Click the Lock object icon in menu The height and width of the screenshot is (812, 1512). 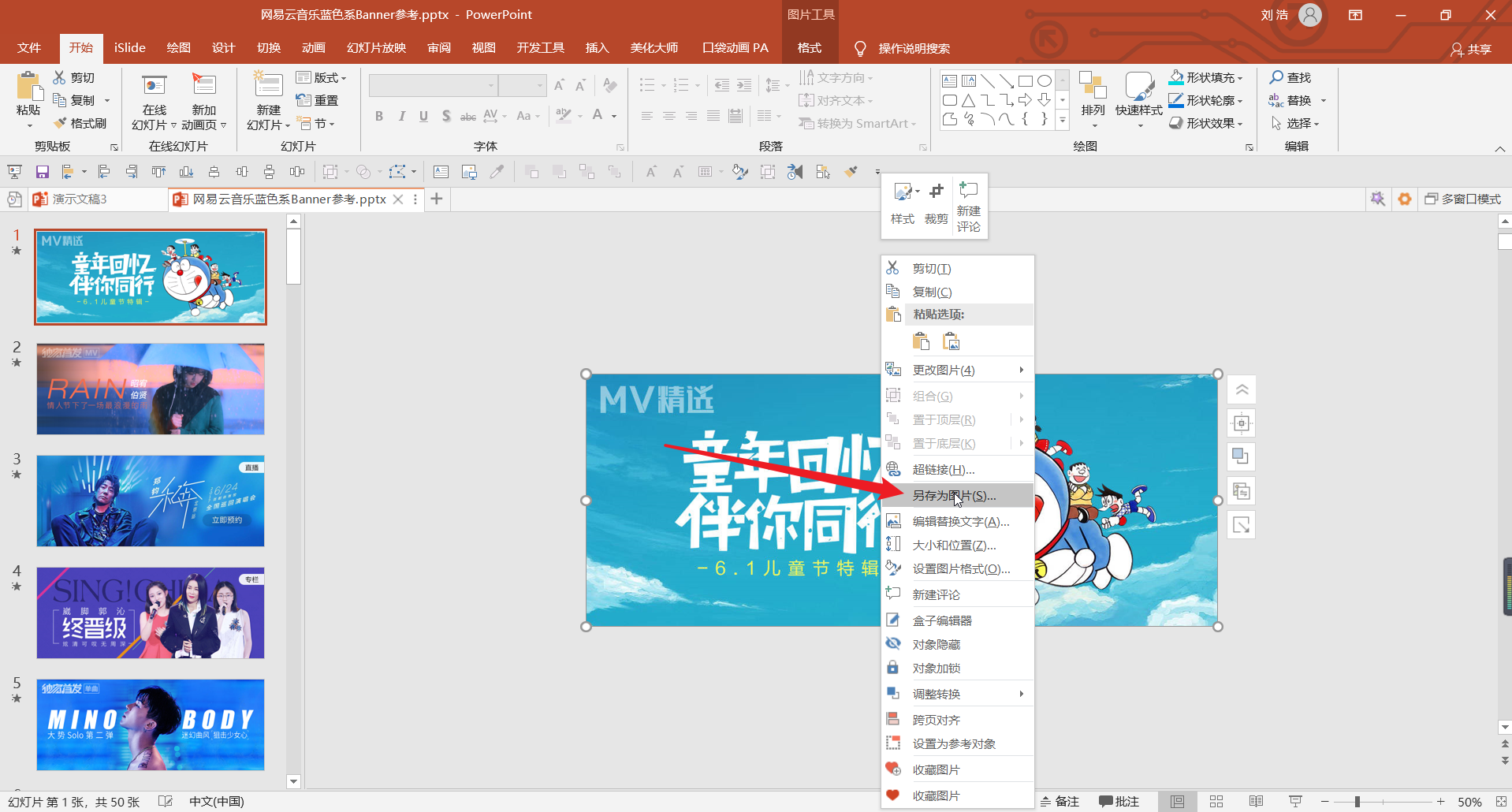893,668
